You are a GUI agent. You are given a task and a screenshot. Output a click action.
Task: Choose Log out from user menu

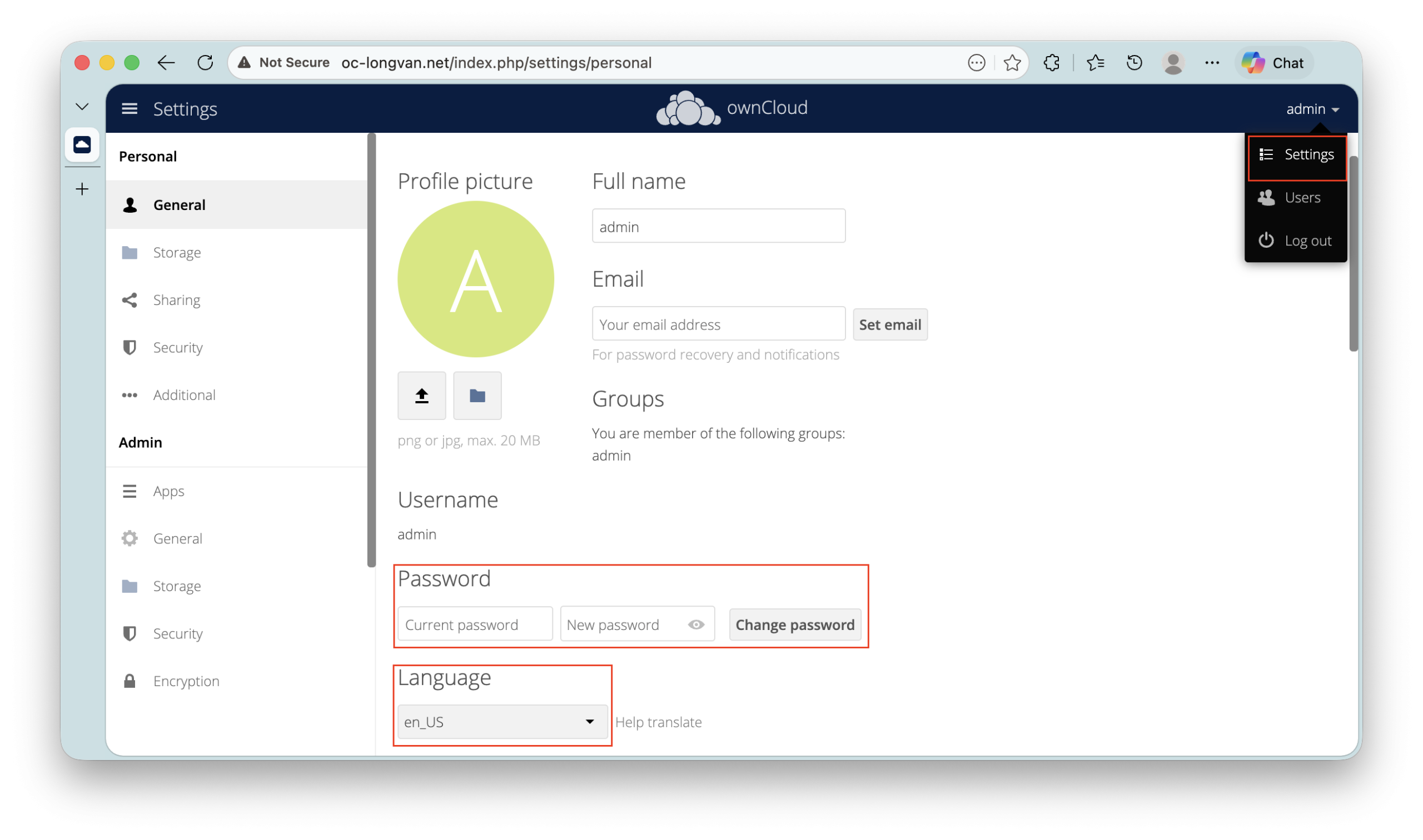click(1307, 241)
